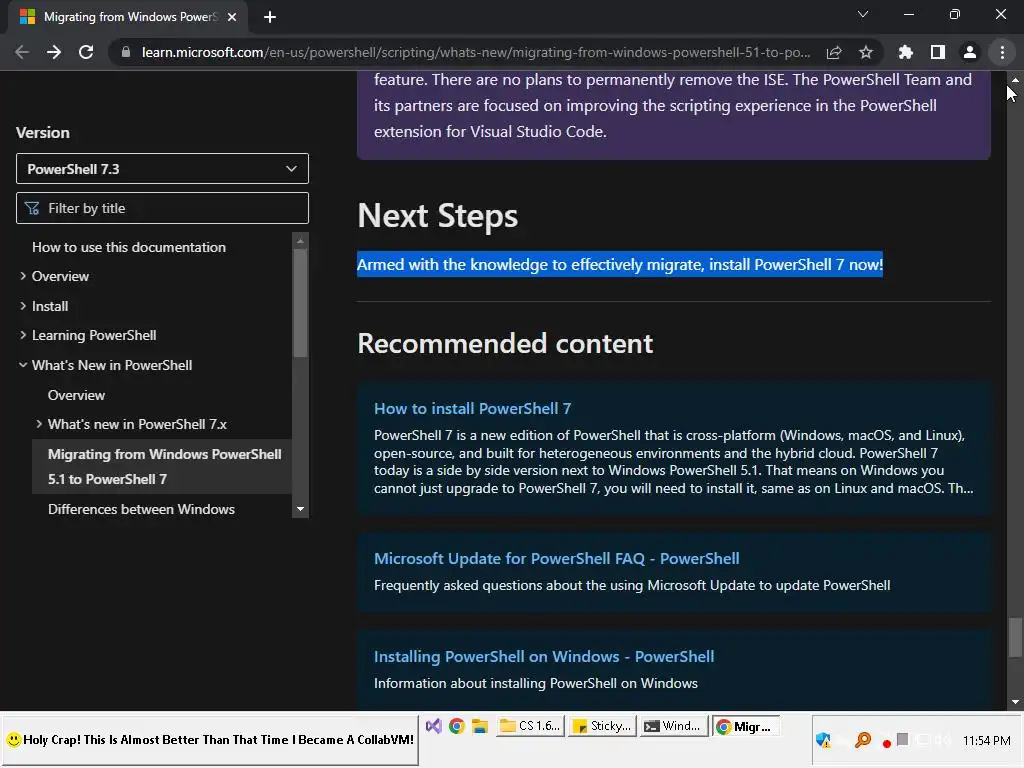Open the orange magnifier tray icon

click(863, 740)
